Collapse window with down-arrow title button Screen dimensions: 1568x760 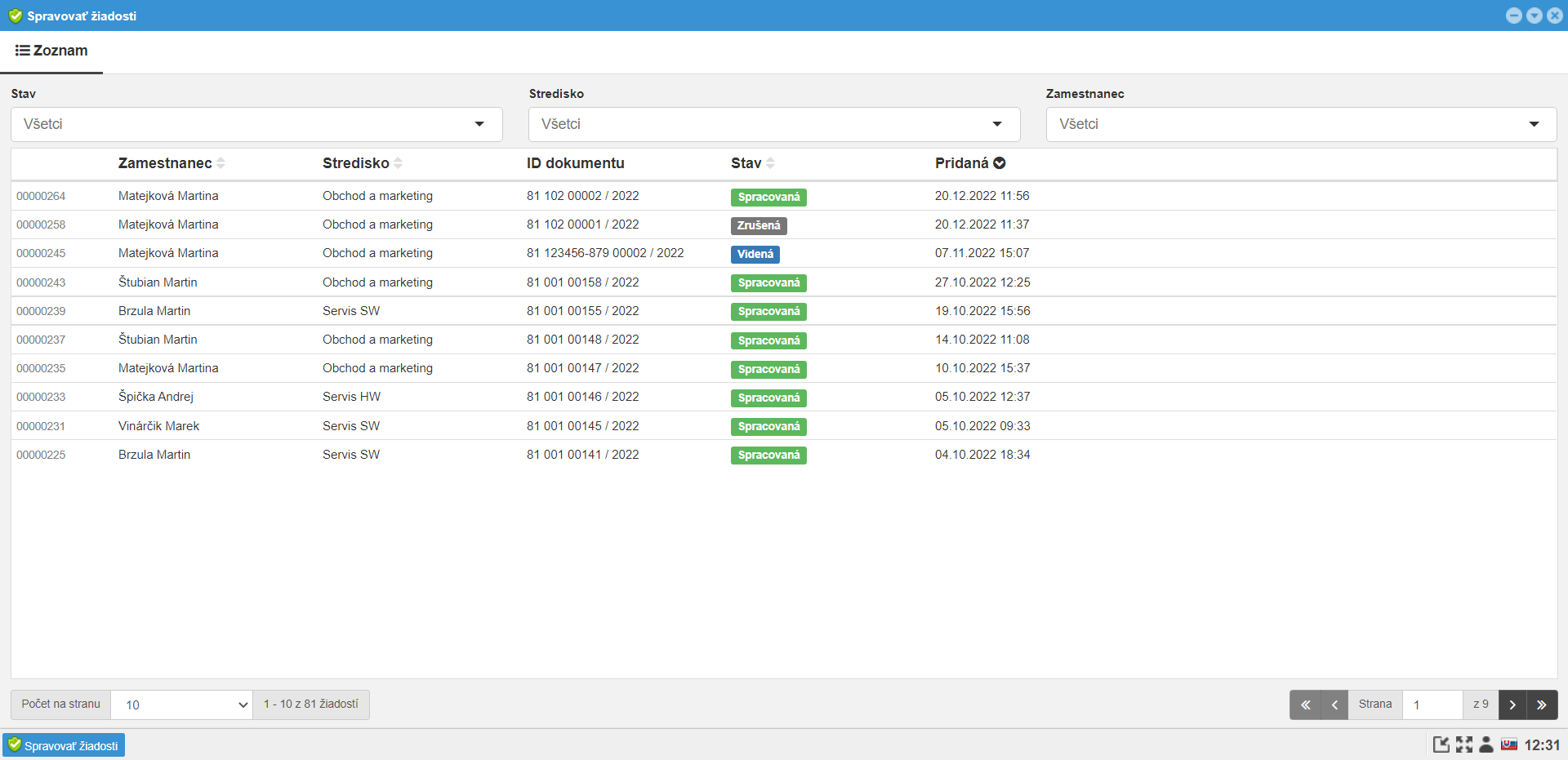[1535, 16]
